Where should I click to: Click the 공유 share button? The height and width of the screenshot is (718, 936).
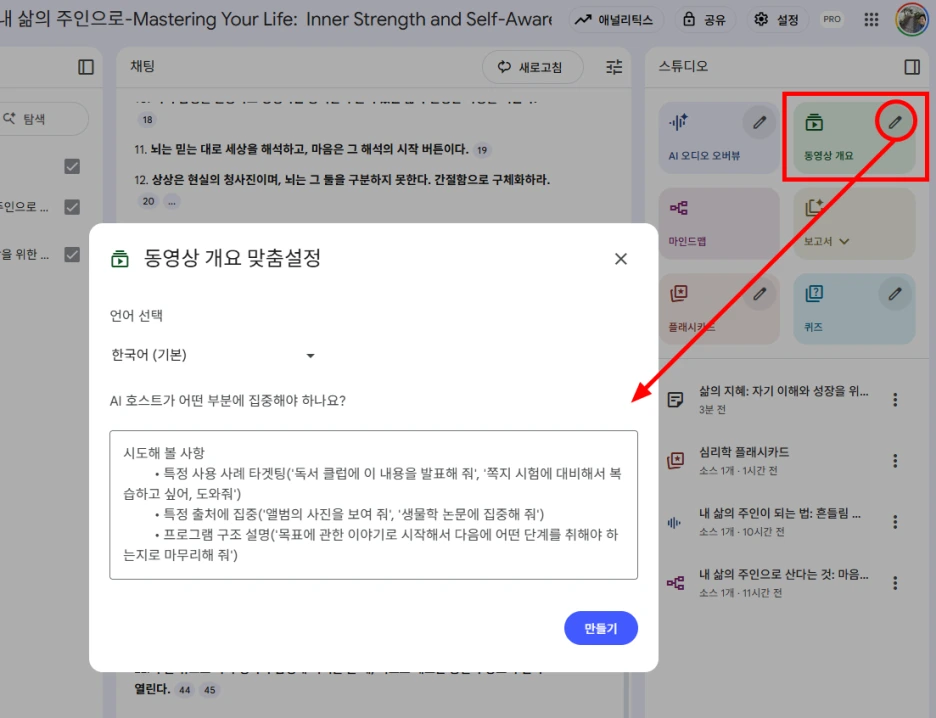coord(705,20)
